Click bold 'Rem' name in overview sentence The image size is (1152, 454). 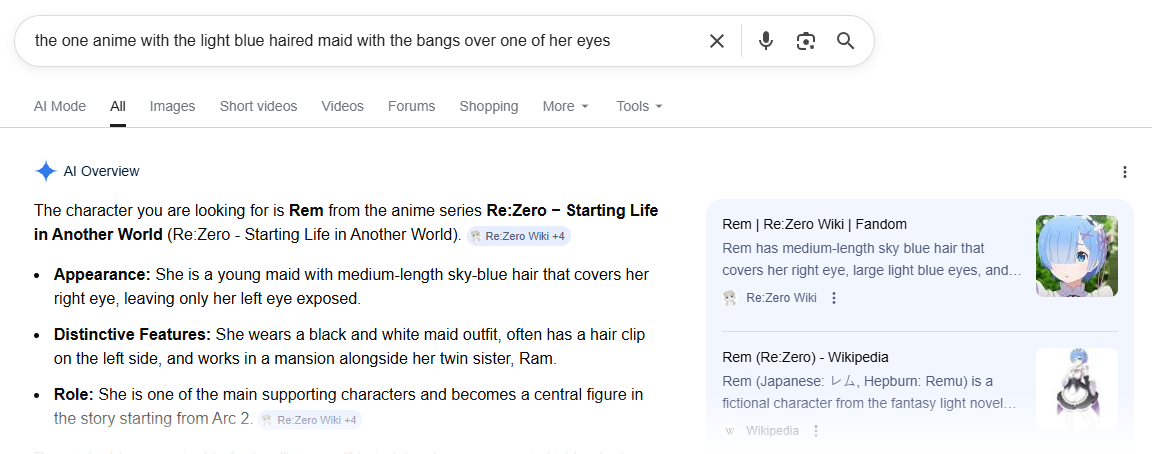[306, 212]
